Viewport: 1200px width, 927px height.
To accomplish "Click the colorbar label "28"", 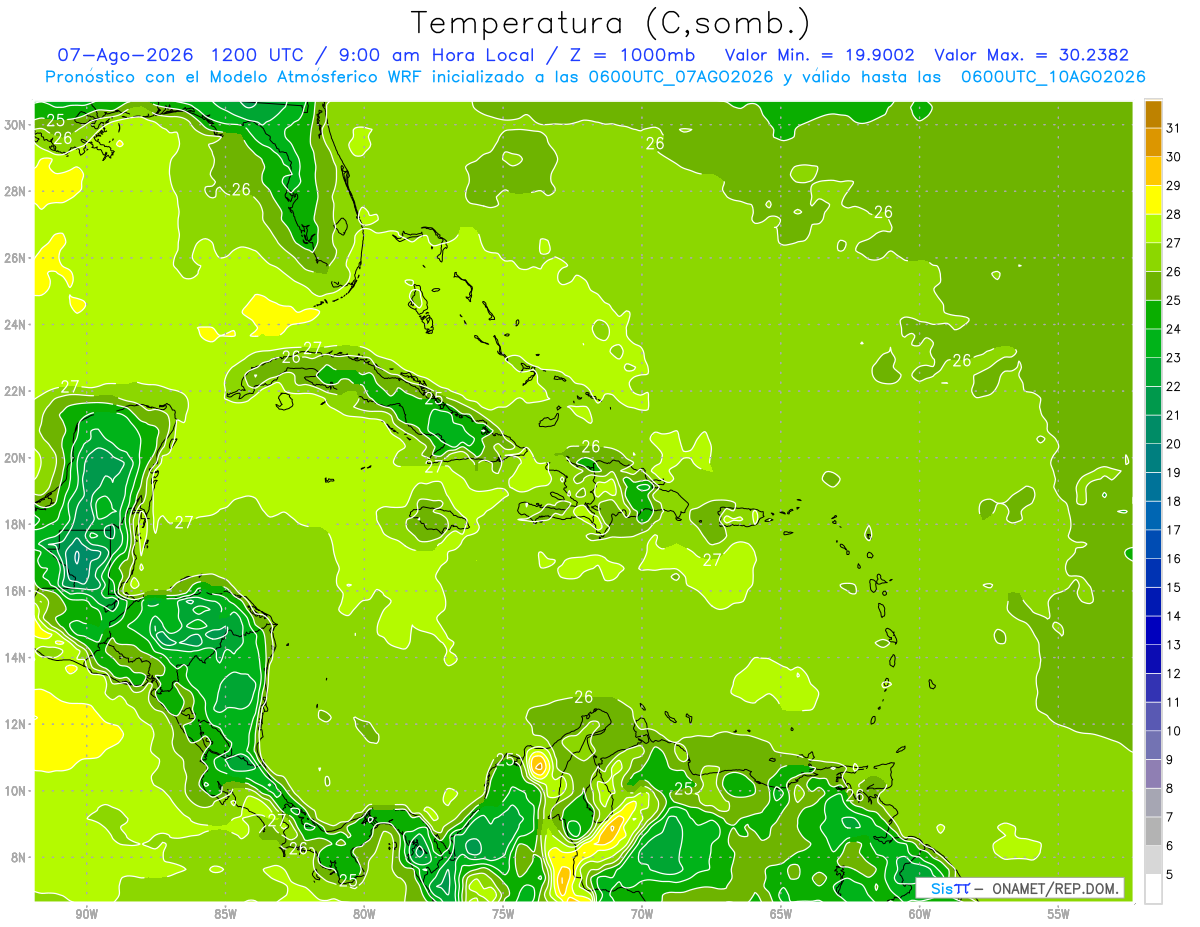I will pyautogui.click(x=1174, y=213).
